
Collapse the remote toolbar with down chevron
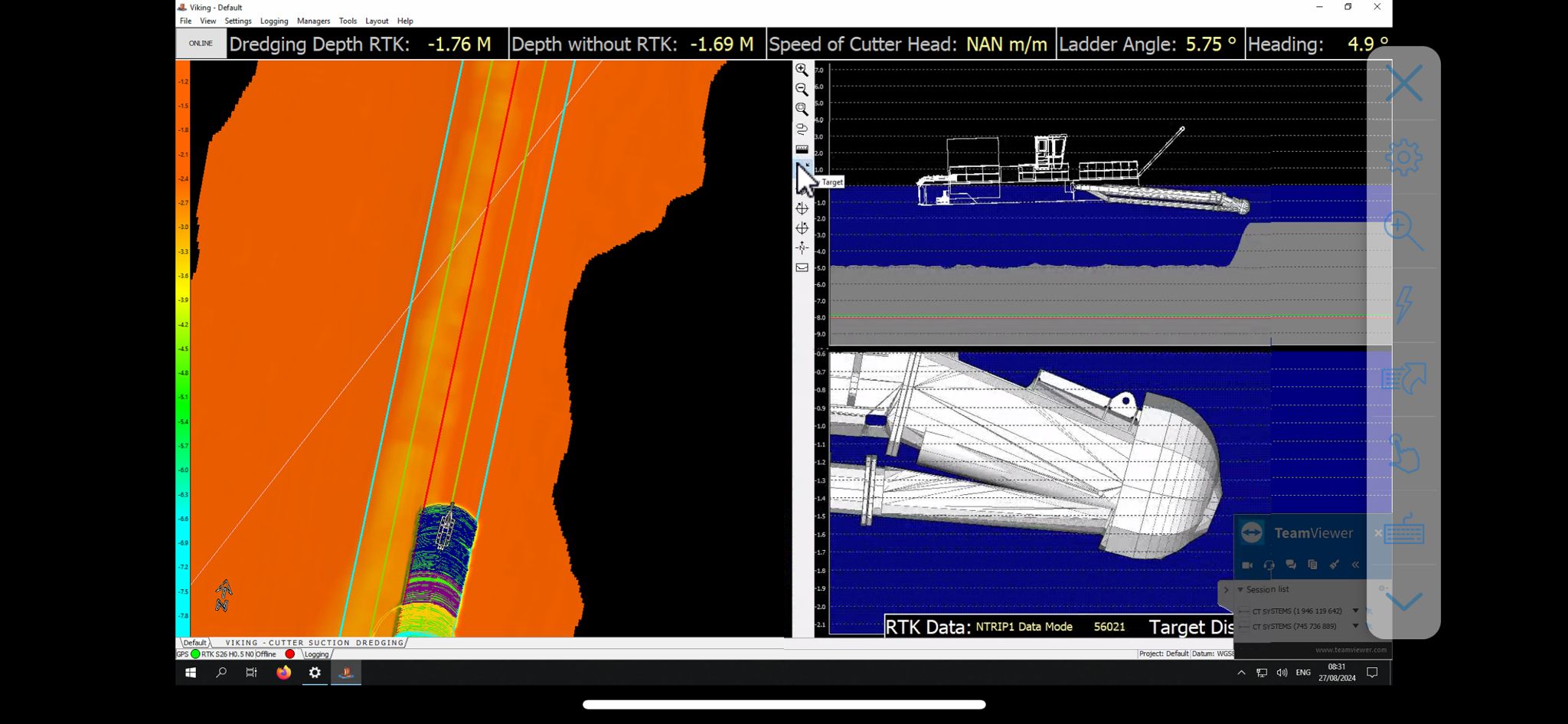1403,601
